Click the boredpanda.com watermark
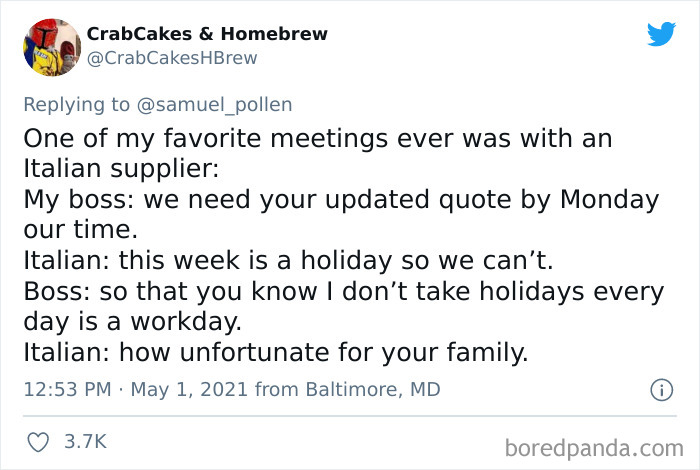The width and height of the screenshot is (700, 470). [x=594, y=448]
